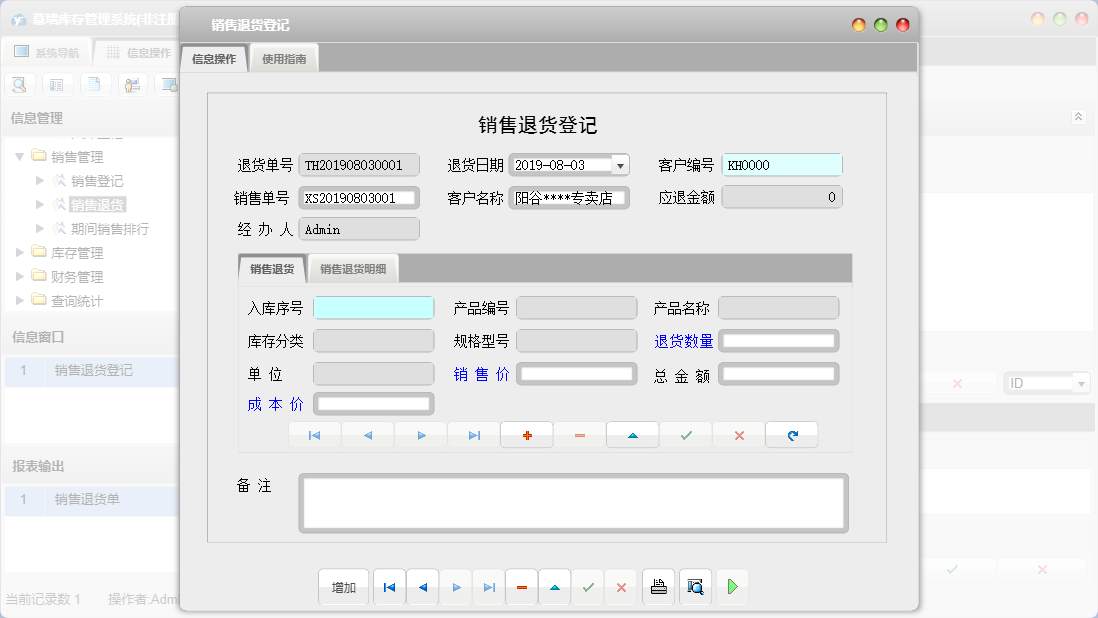1098x618 pixels.
Task: Go to the first record on bottom toolbar
Action: tap(389, 587)
